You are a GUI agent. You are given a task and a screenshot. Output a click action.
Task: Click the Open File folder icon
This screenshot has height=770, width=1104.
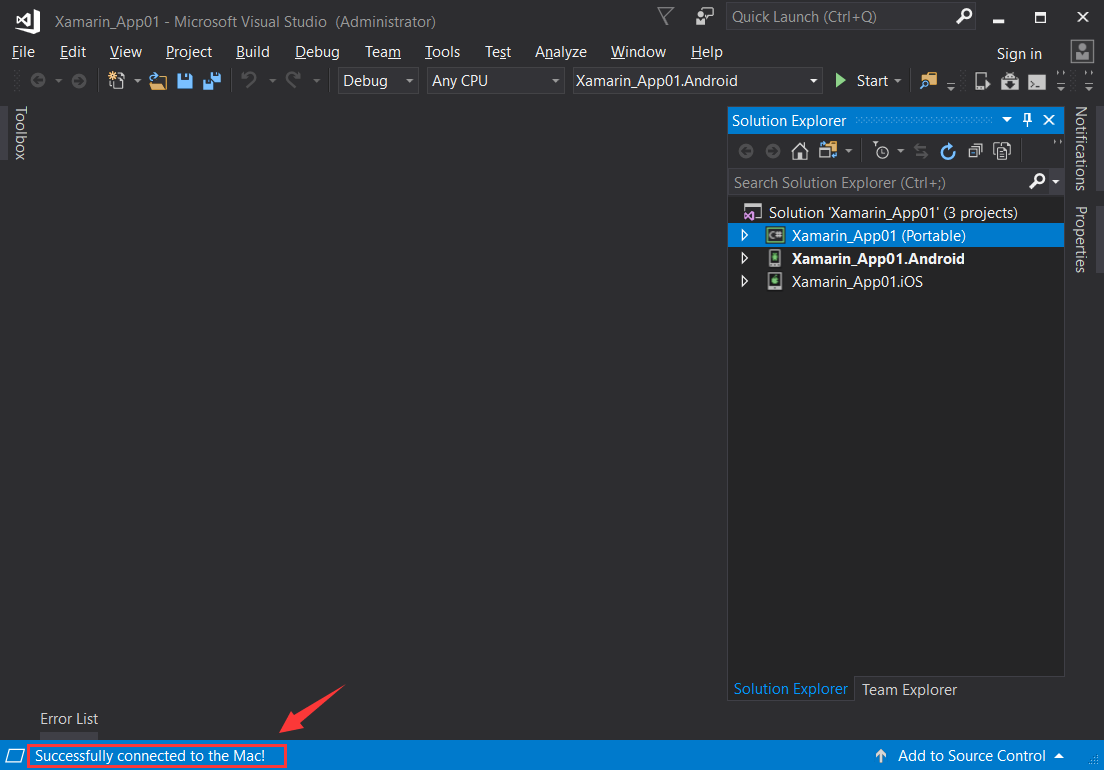(158, 81)
